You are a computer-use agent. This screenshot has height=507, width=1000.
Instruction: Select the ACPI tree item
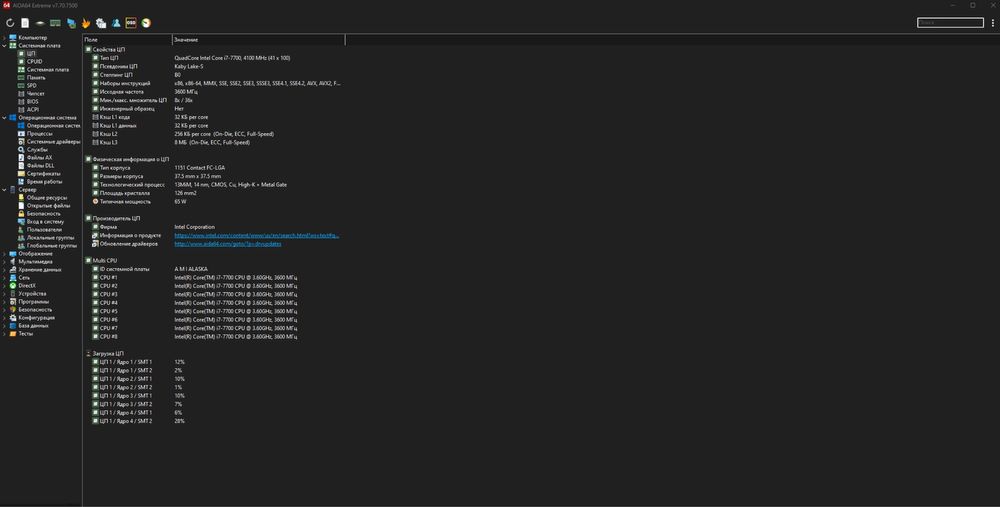click(33, 110)
